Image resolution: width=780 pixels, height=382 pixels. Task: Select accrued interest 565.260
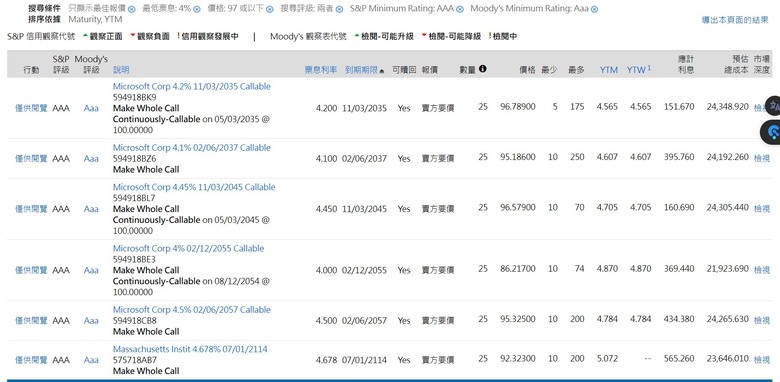point(679,359)
